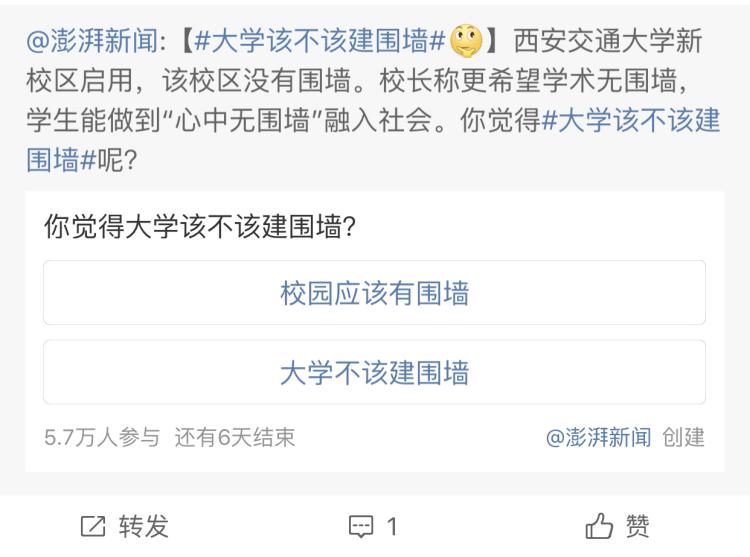Tap the 5.7万人参与 participant count
Image resolution: width=750 pixels, height=557 pixels.
coord(102,437)
